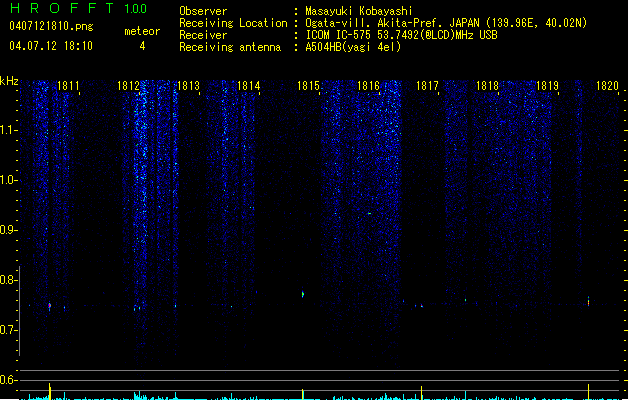Viewport: 629px width, 400px height.
Task: Select observer name Masayuki Kobayashi
Action: 359,11
